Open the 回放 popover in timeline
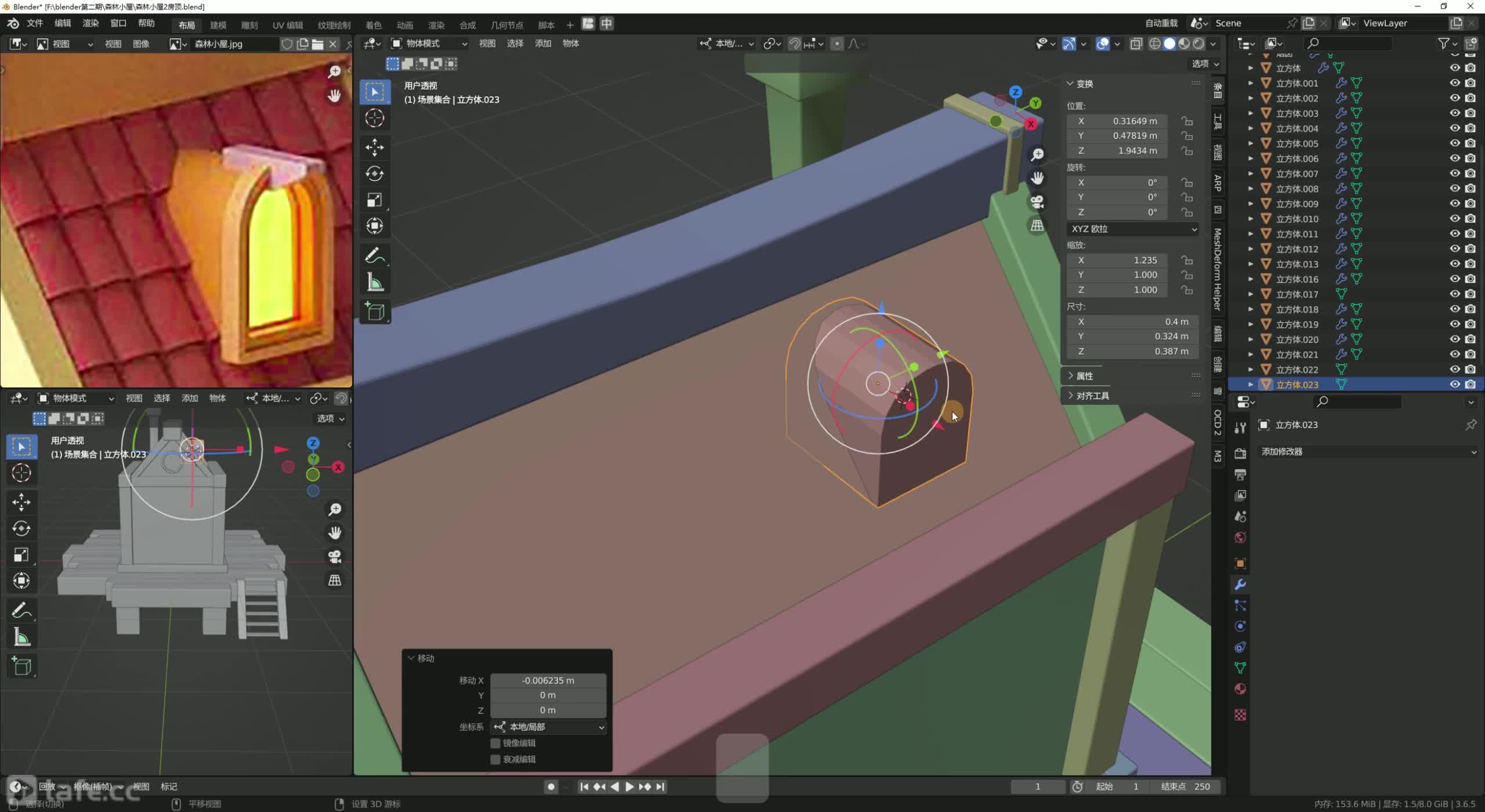1485x812 pixels. 51,786
